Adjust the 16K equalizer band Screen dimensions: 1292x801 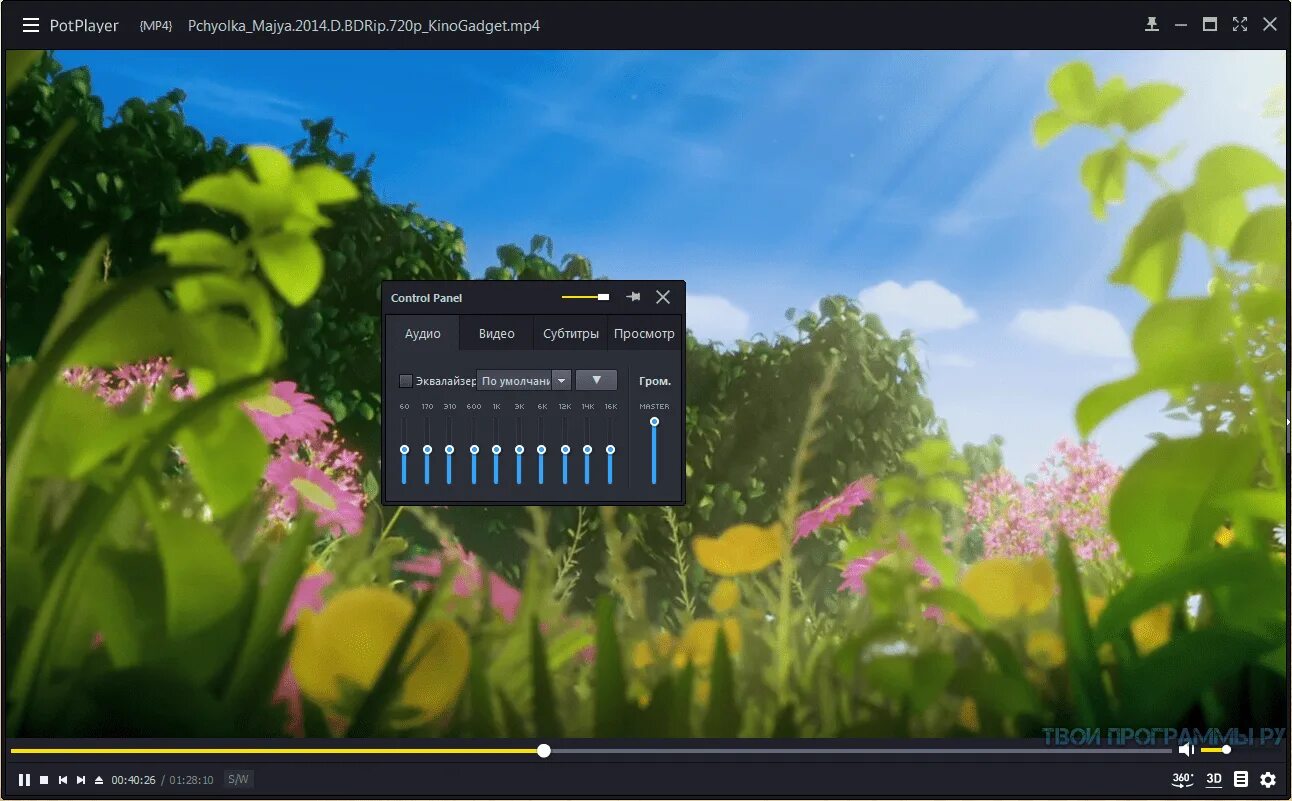[x=610, y=450]
